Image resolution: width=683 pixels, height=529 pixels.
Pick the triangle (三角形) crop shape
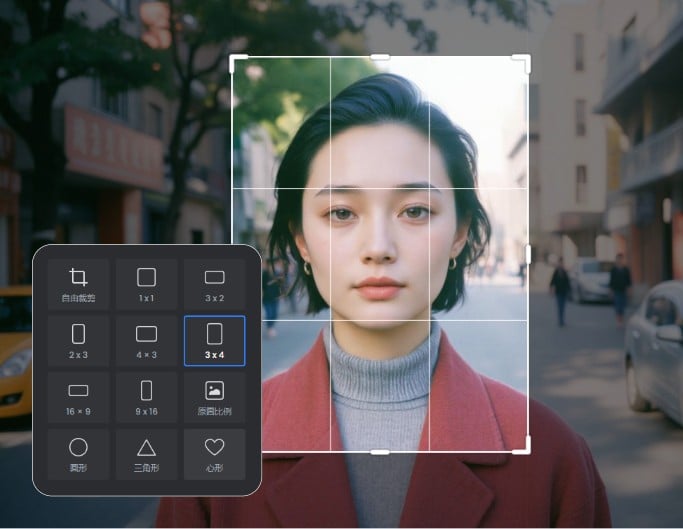(x=146, y=454)
